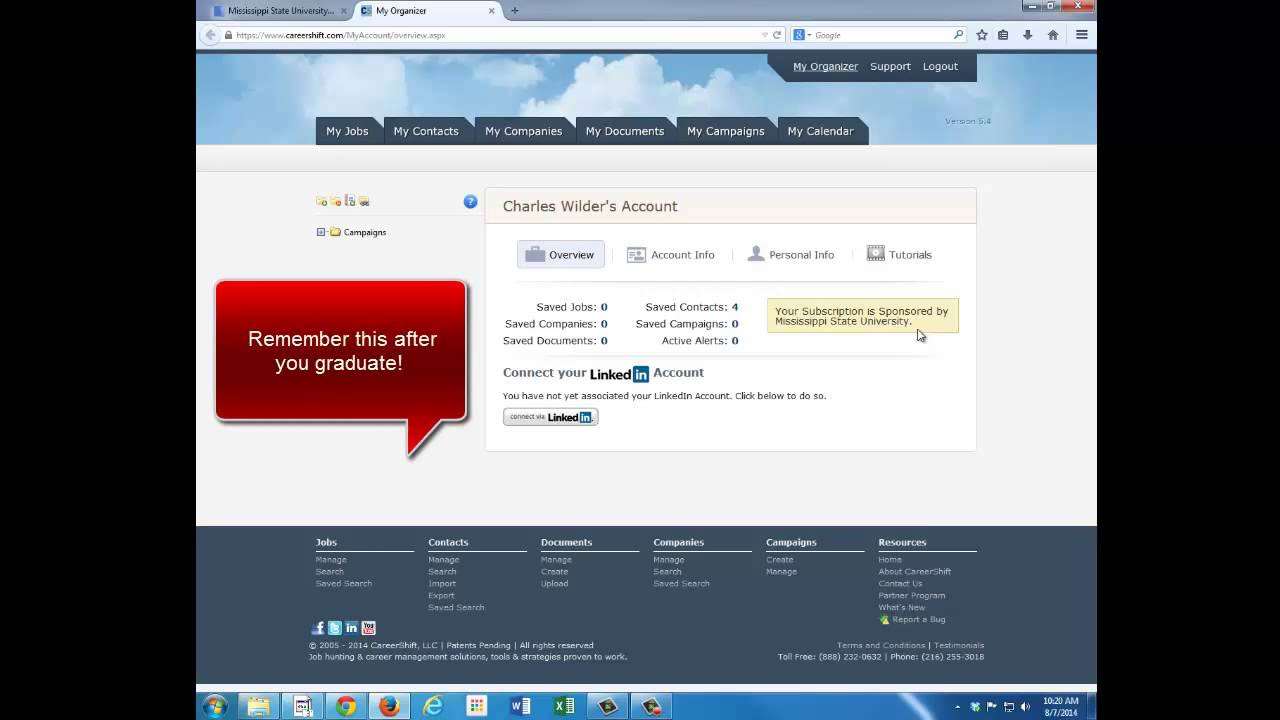Viewport: 1280px width, 720px height.
Task: Log out using the Logout link
Action: click(940, 67)
